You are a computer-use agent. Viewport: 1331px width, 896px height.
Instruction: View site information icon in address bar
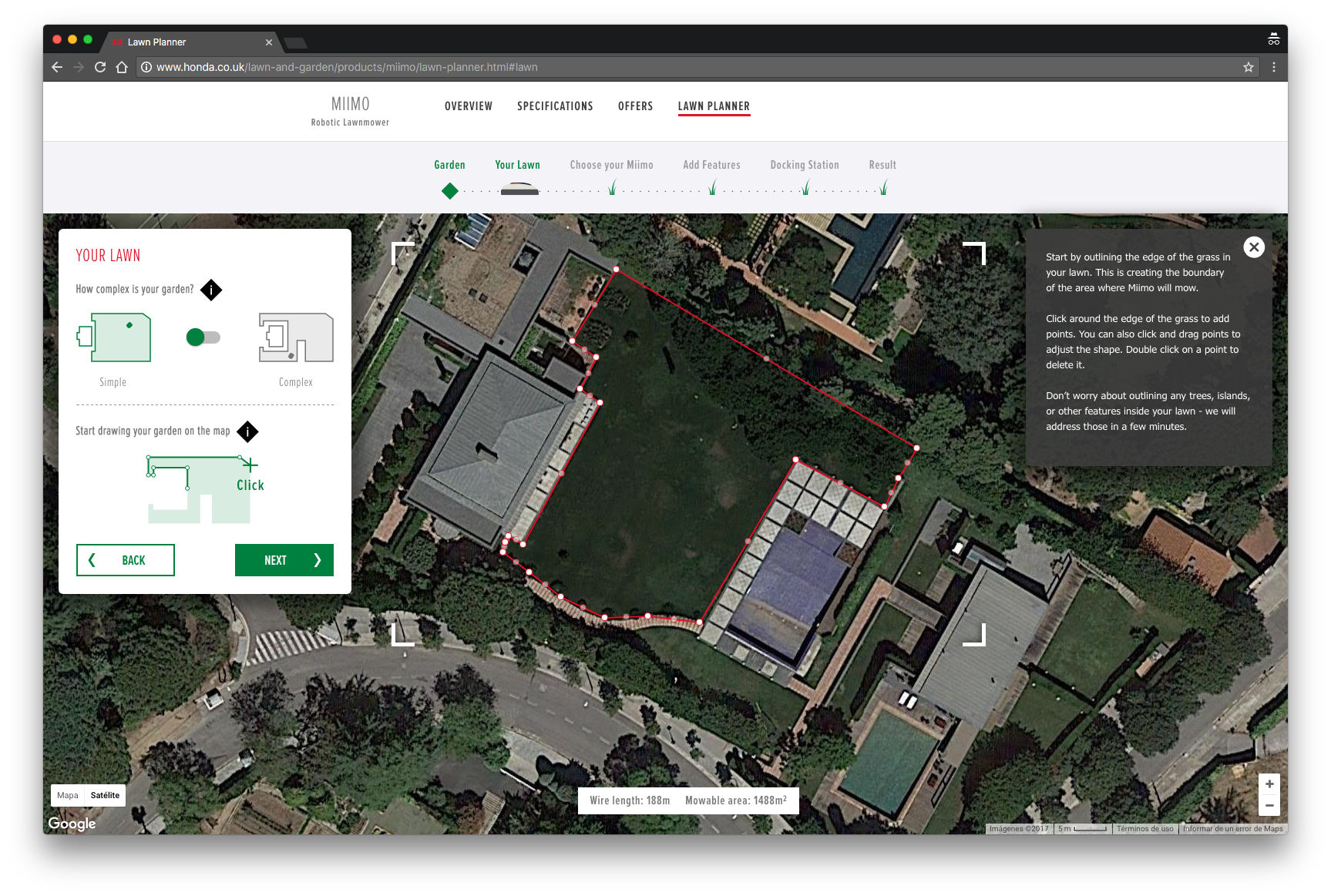pos(146,67)
